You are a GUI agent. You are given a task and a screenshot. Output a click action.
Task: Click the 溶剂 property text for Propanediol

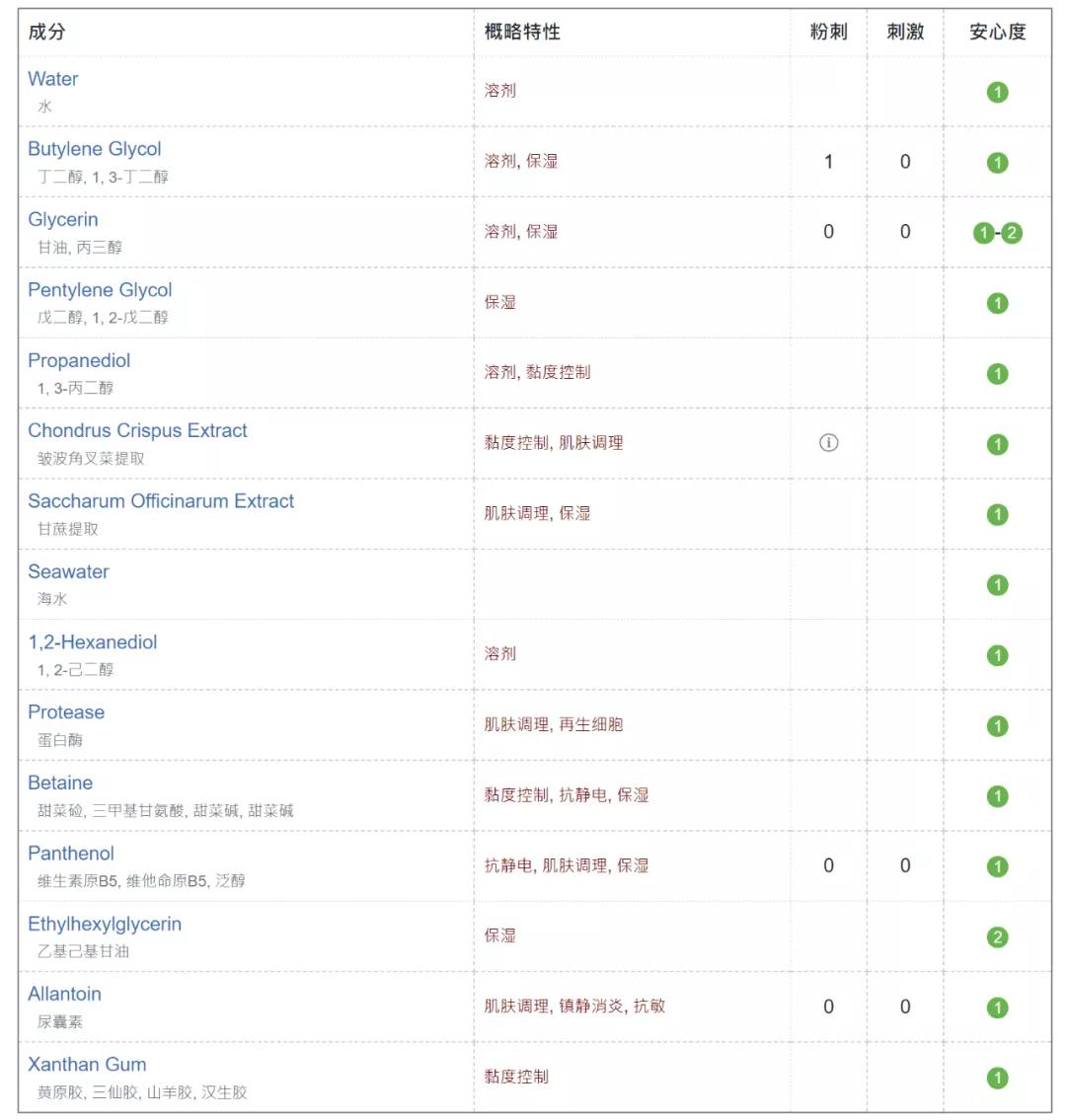[500, 372]
